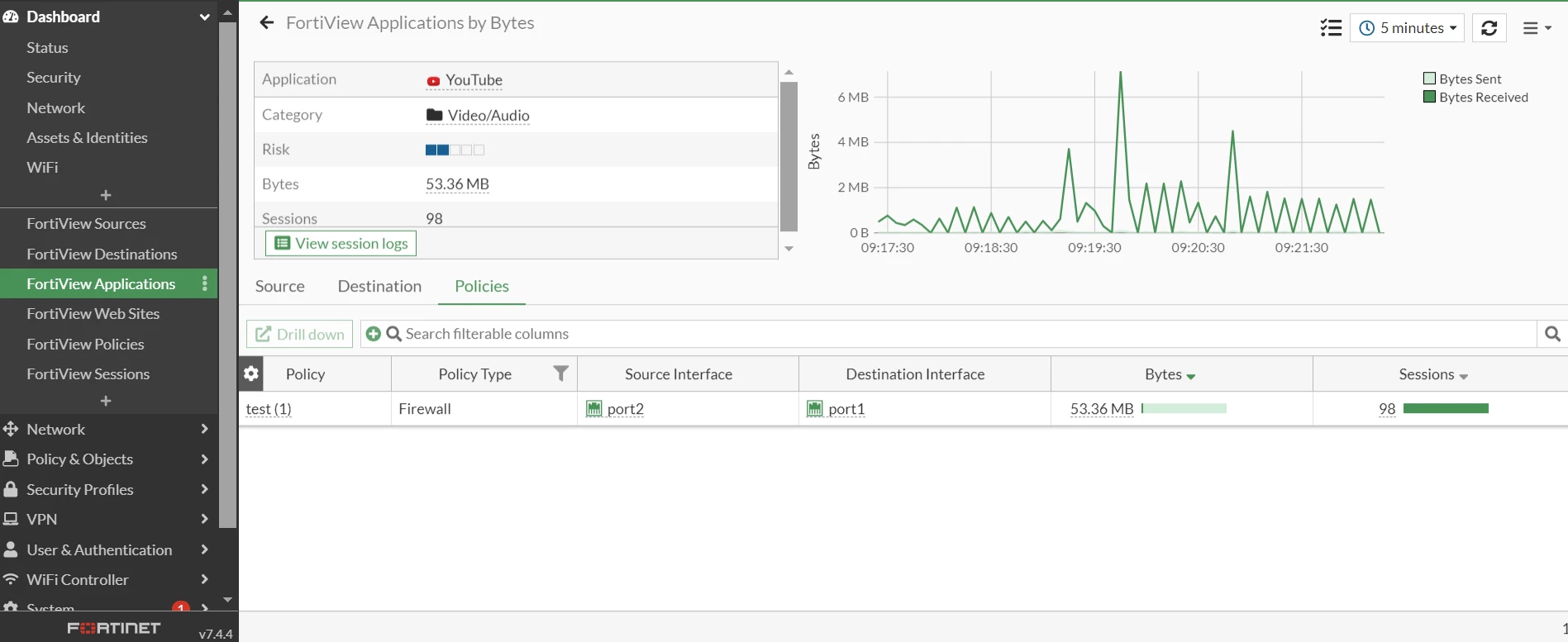The height and width of the screenshot is (642, 1568).
Task: Open FortiView Applications three-dot options
Action: pyautogui.click(x=205, y=284)
